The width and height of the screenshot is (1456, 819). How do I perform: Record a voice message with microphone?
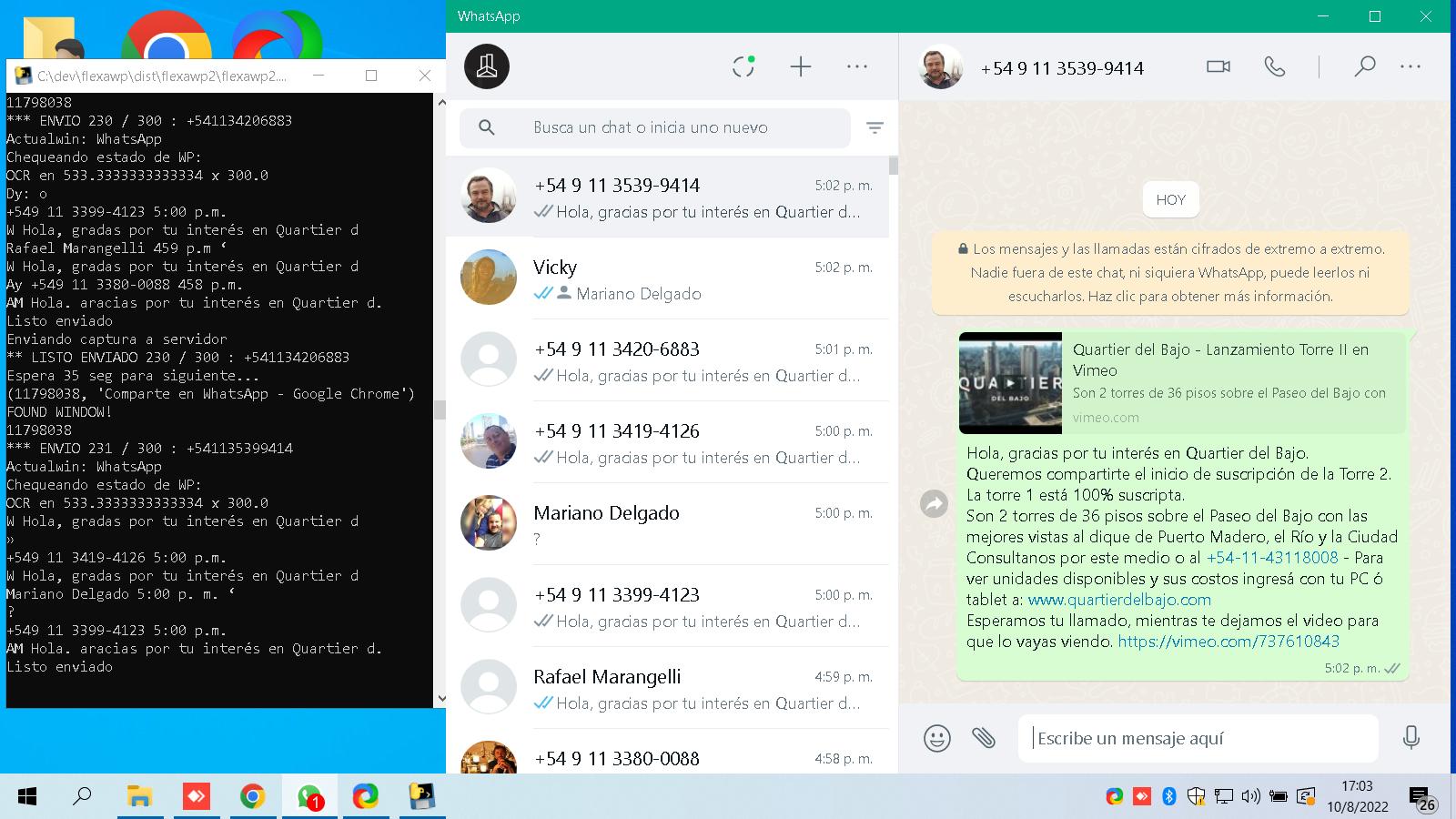(1411, 737)
